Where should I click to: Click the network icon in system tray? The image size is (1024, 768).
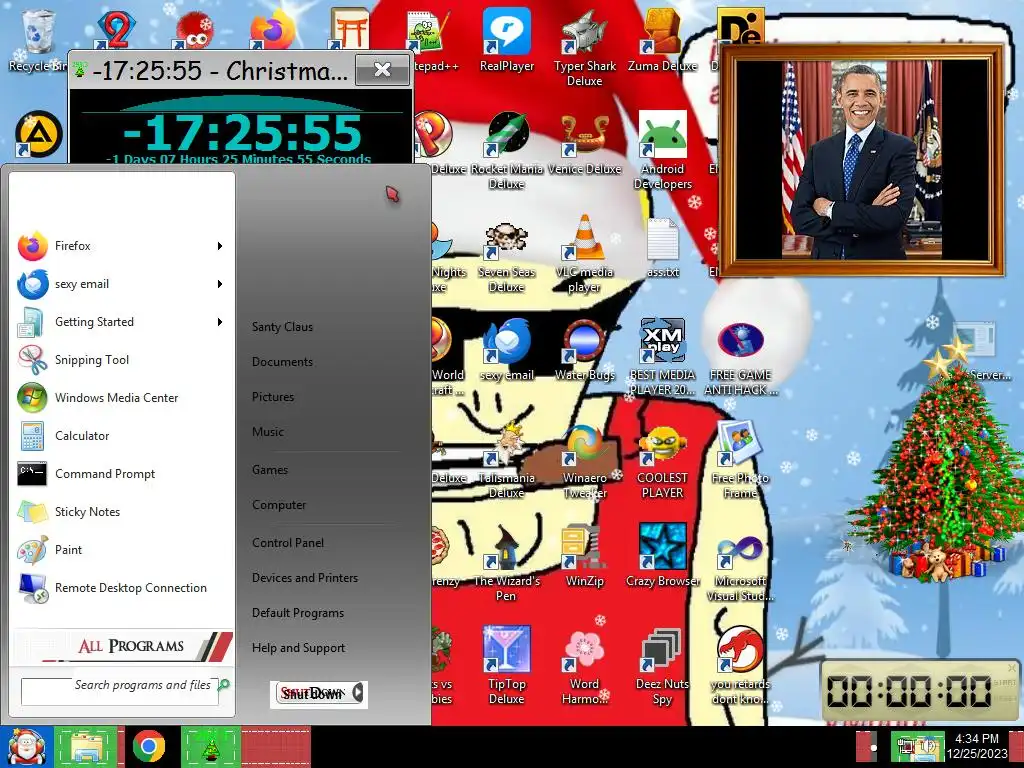tap(905, 746)
